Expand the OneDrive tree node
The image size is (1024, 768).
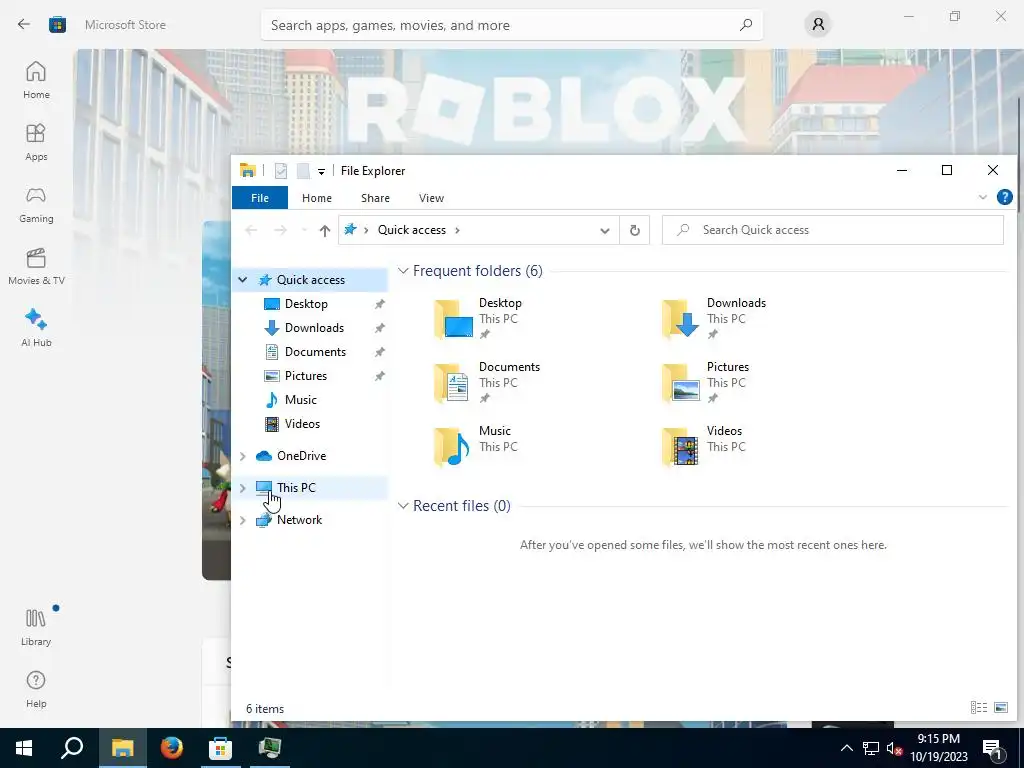click(243, 456)
